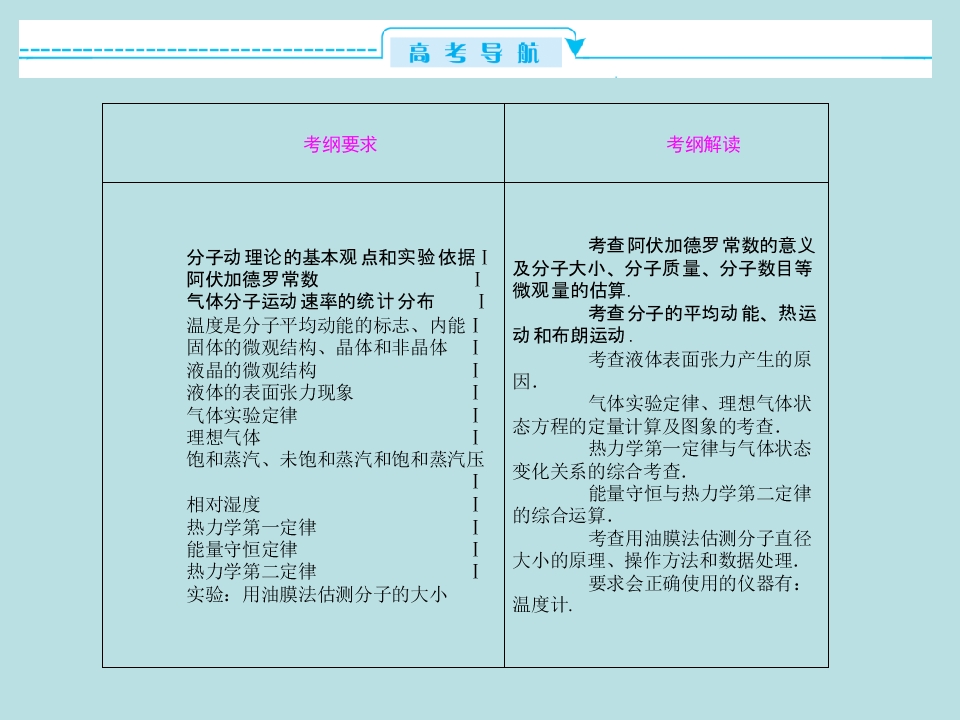
Task: Click the line 温度是分子平均动能的标志、内能
Action: [x=326, y=324]
